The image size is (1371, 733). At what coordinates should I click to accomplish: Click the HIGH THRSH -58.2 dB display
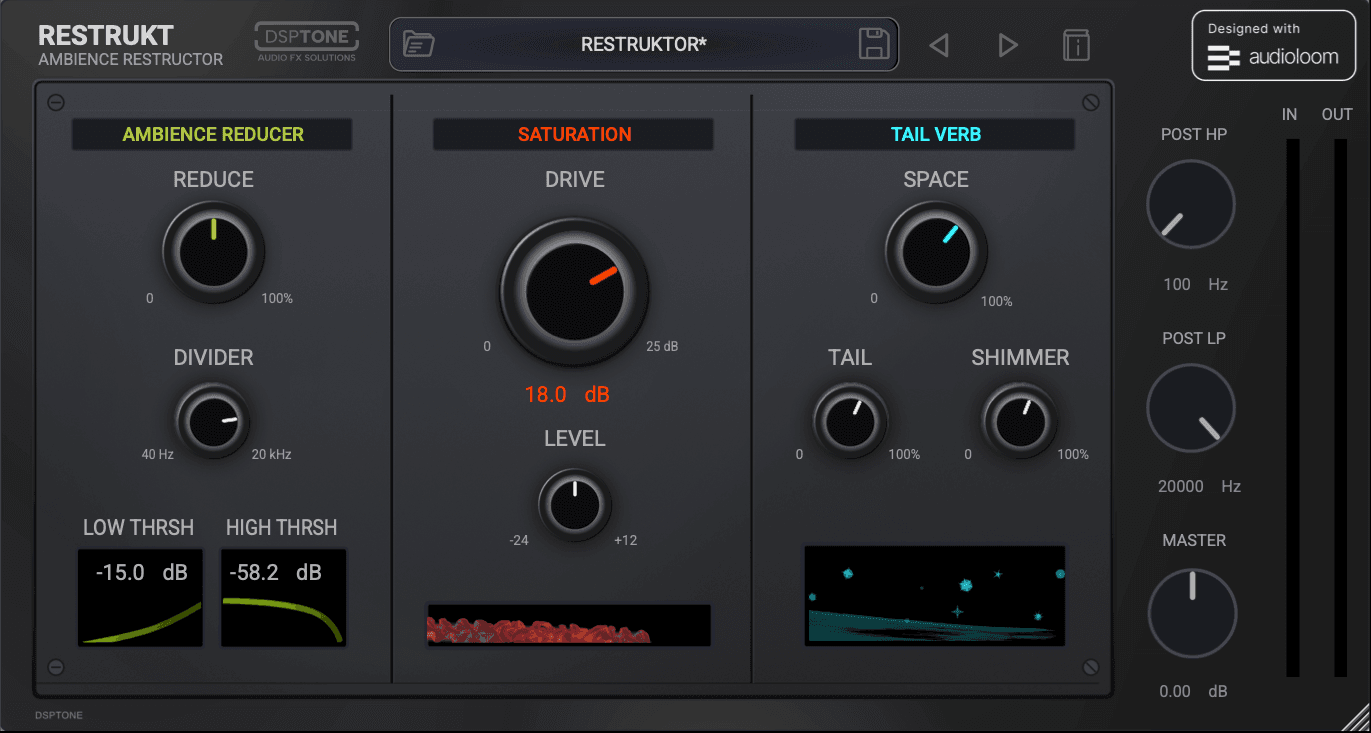(x=283, y=597)
